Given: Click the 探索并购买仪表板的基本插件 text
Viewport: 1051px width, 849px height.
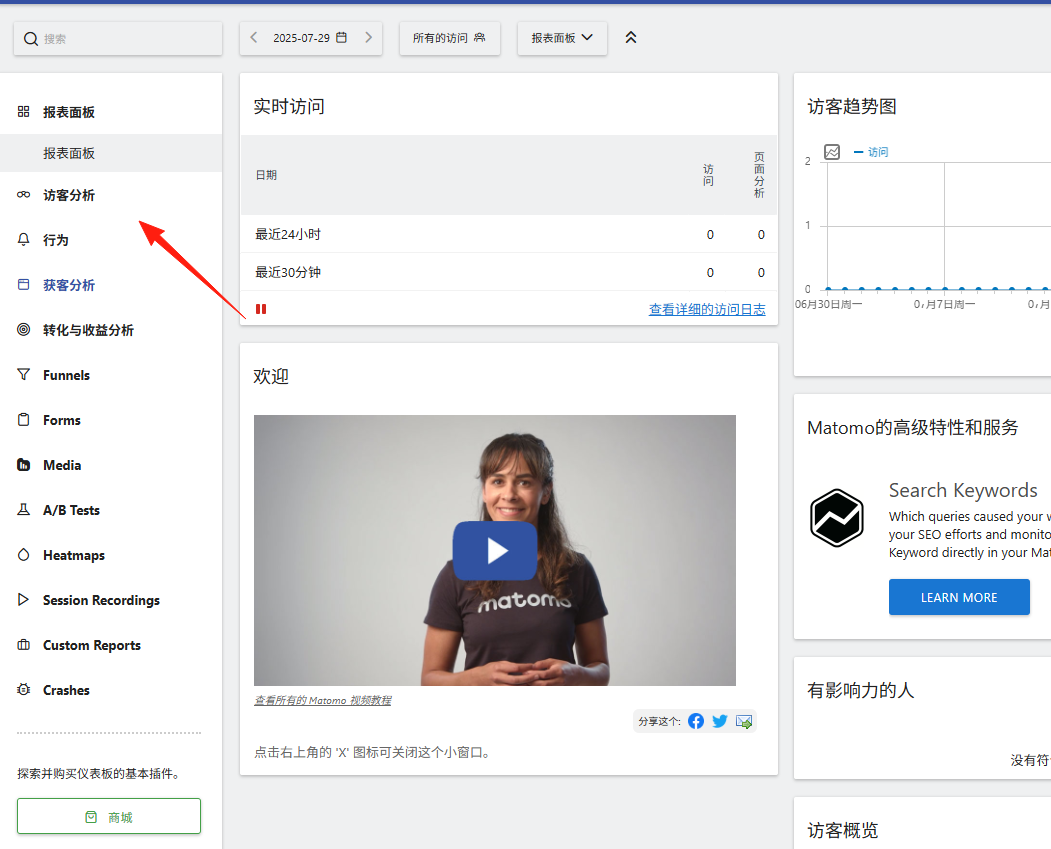Looking at the screenshot, I should [99, 774].
